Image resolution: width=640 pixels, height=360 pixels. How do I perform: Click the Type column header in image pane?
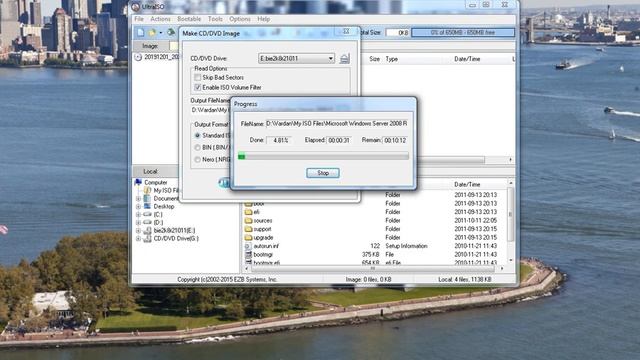tap(392, 59)
